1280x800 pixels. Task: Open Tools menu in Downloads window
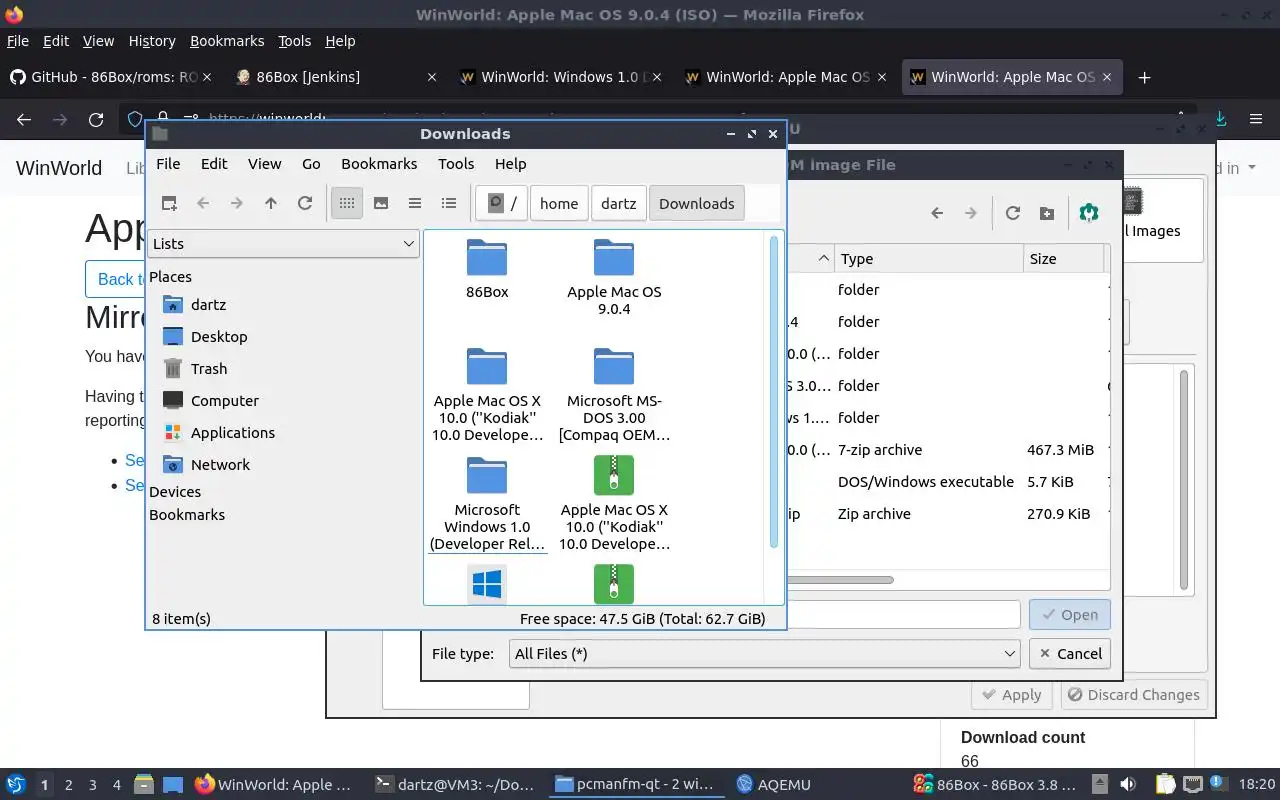click(x=456, y=163)
